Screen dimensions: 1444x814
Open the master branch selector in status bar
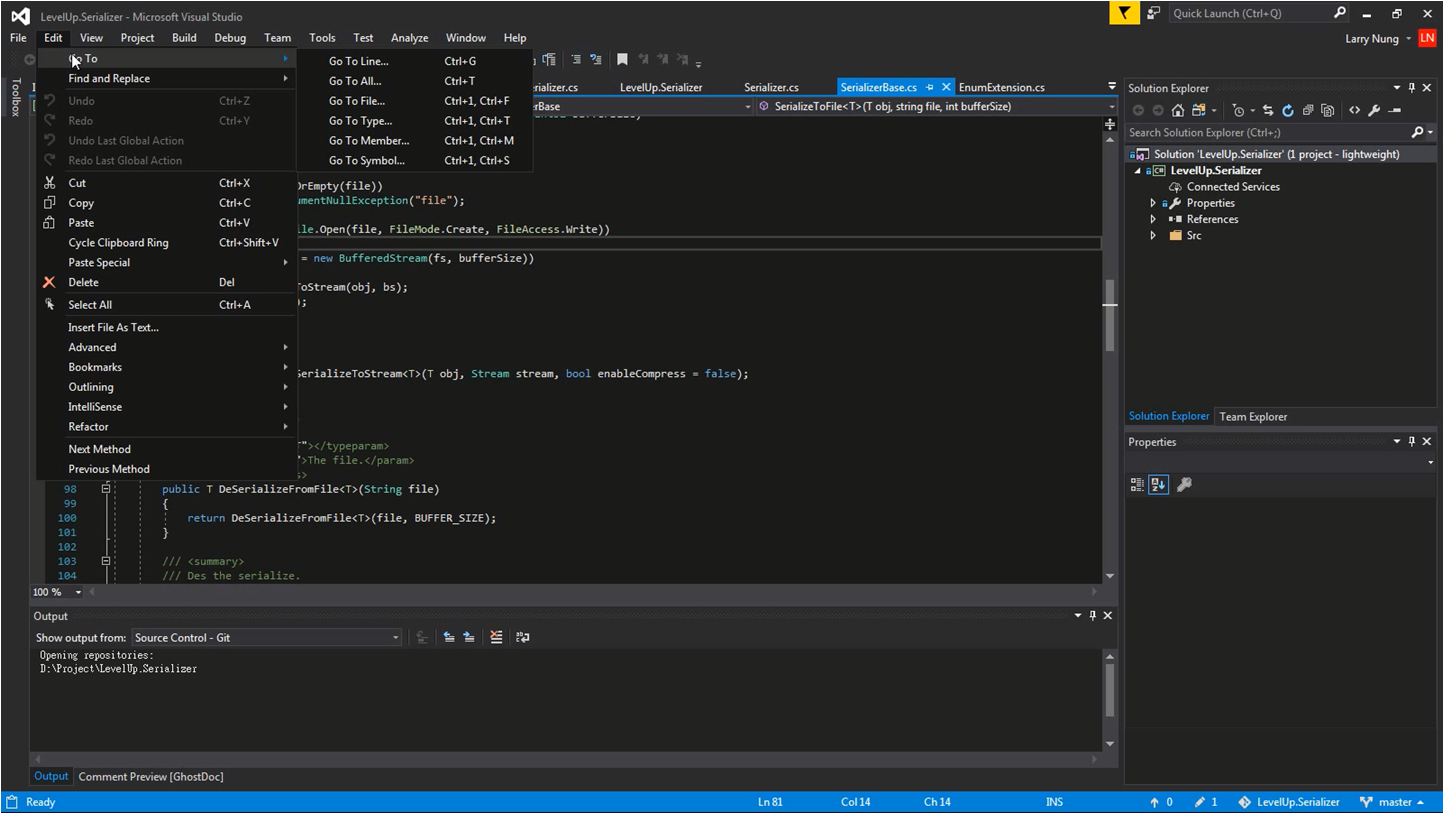pyautogui.click(x=1391, y=802)
